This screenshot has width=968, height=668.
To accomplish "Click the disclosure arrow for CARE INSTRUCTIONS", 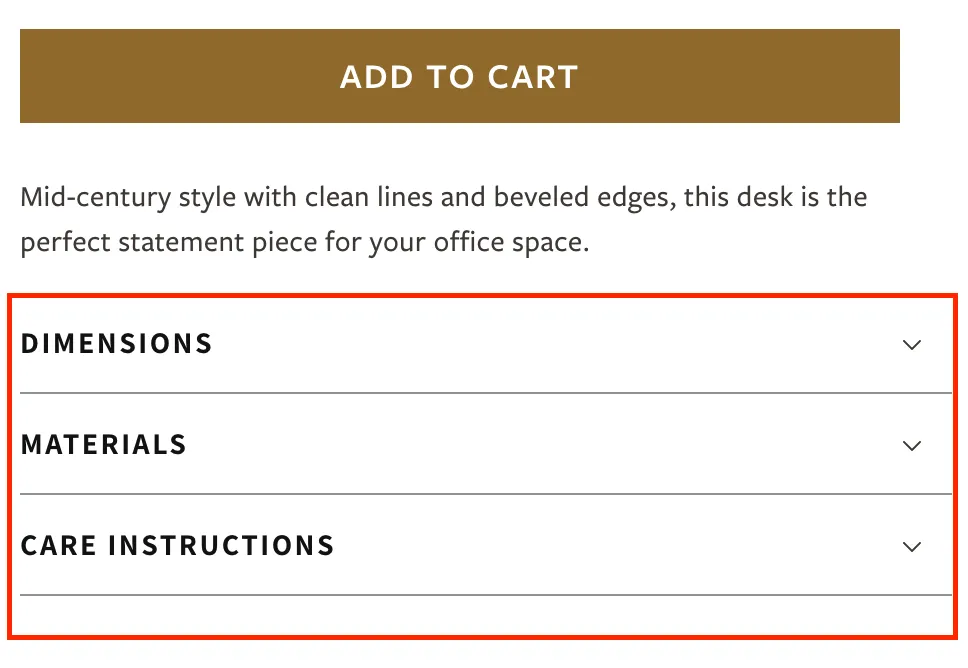I will tap(911, 546).
